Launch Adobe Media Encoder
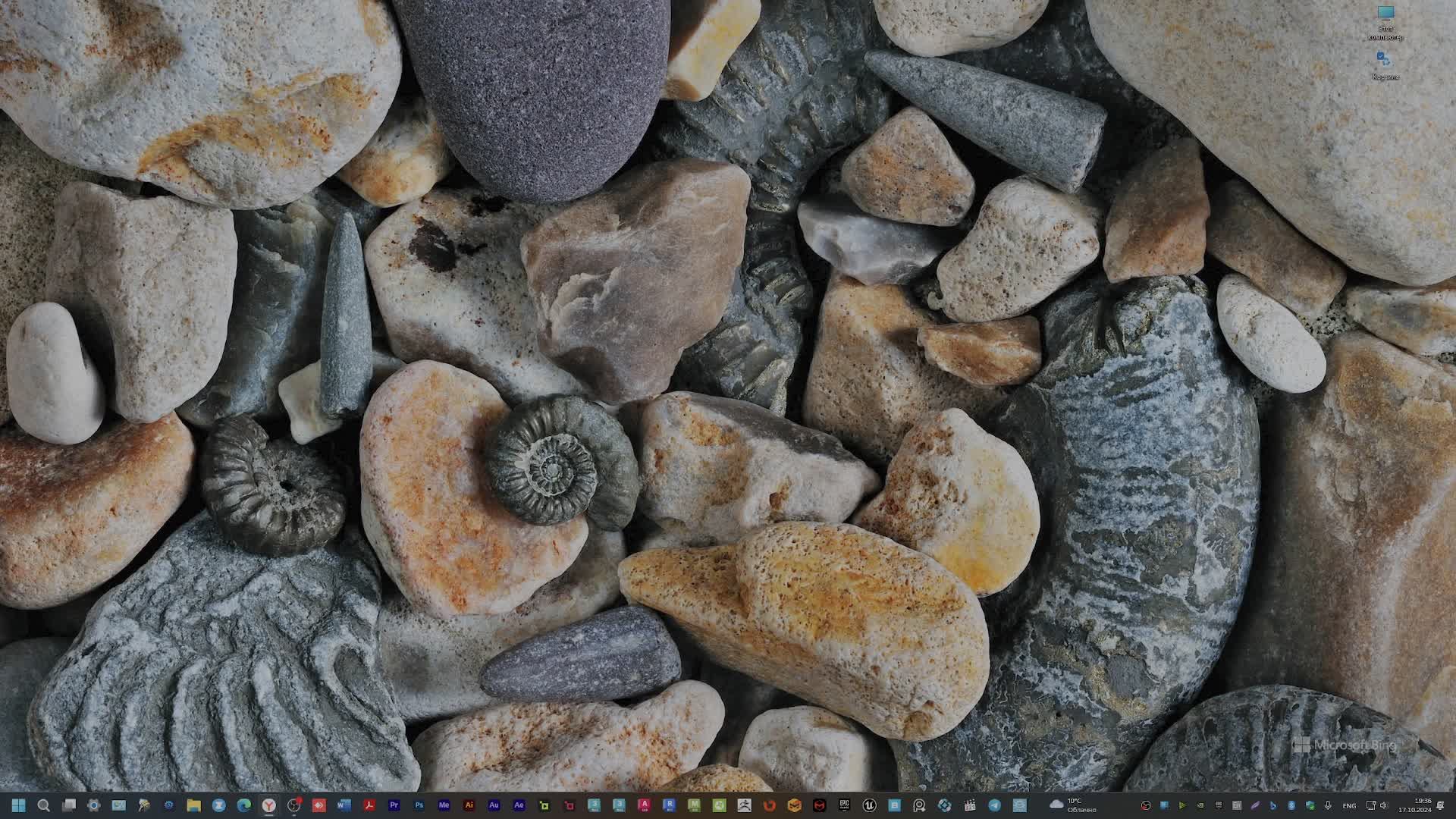 coord(444,805)
